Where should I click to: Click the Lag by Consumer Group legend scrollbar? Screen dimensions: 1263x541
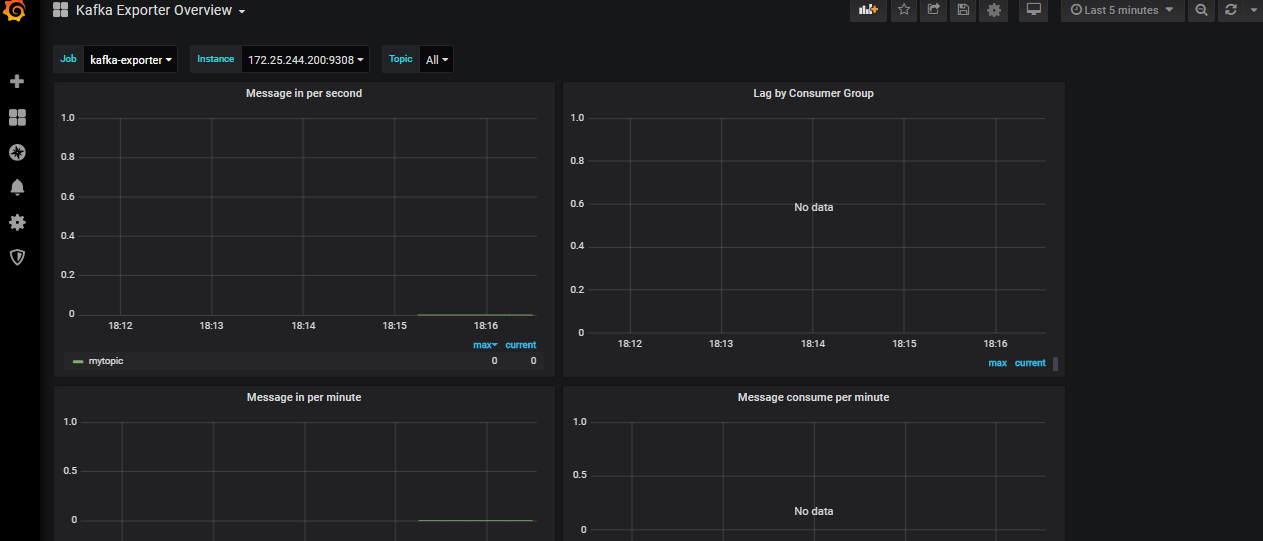(1055, 364)
